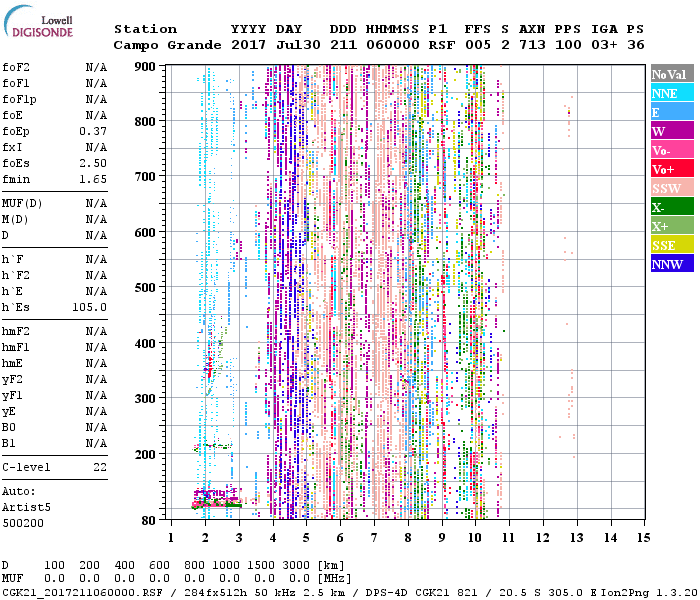
Task: Click the time value 060000
Action: coord(393,45)
